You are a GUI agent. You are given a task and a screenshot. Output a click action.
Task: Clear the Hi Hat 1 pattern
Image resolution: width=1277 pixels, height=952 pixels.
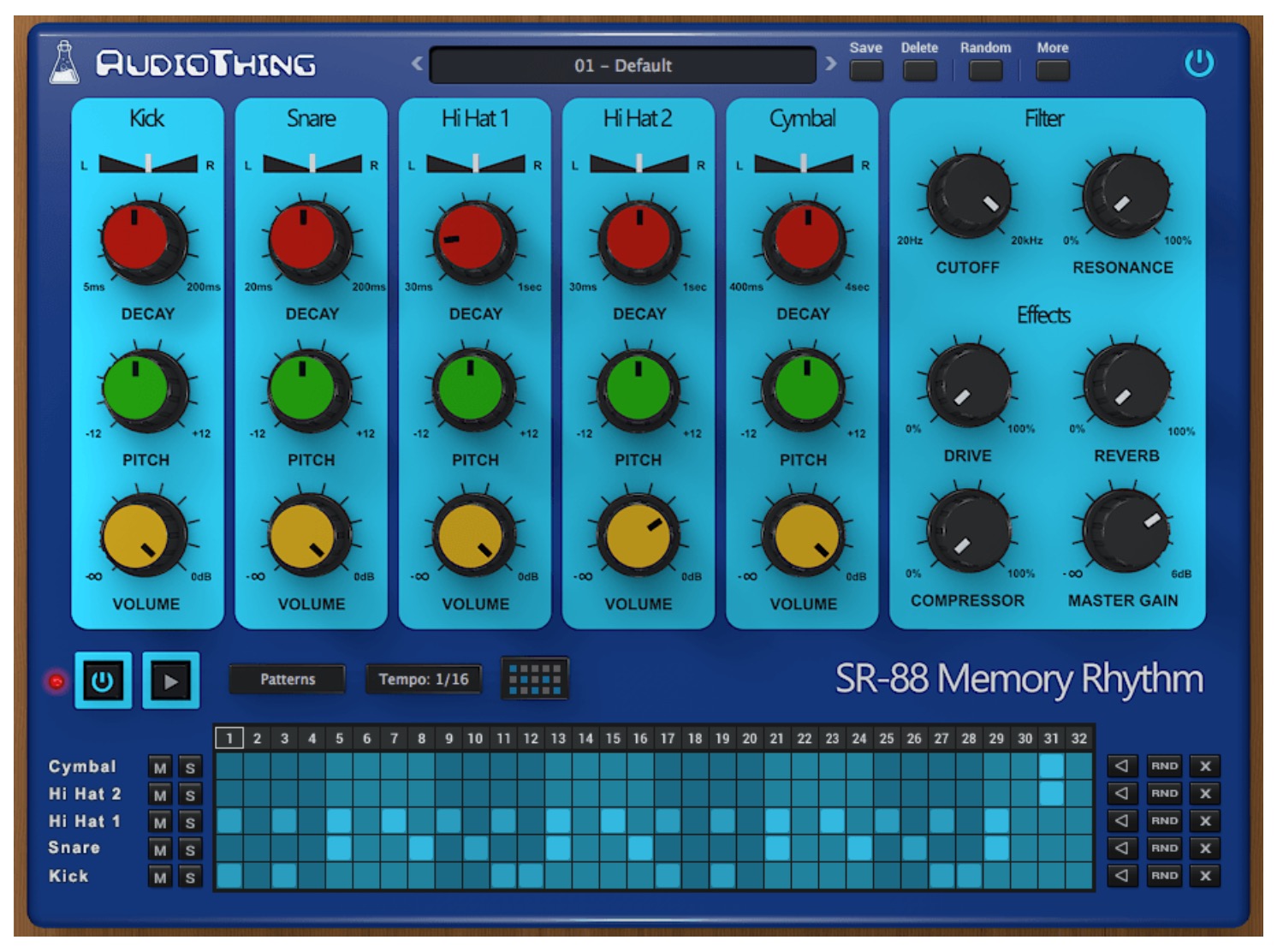1205,821
